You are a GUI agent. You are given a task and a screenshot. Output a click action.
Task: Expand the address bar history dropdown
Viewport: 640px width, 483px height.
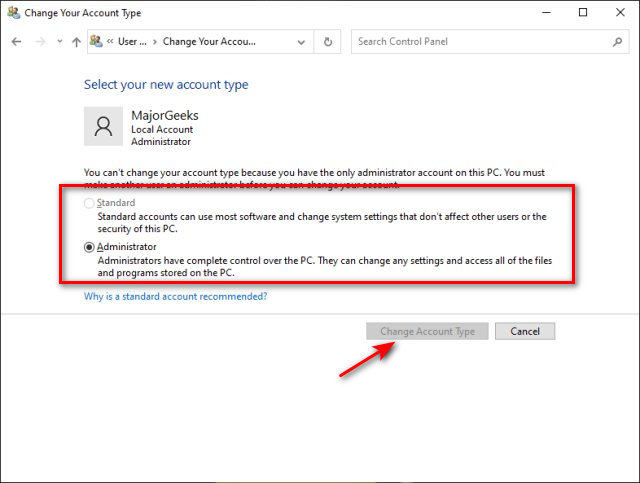click(x=301, y=42)
